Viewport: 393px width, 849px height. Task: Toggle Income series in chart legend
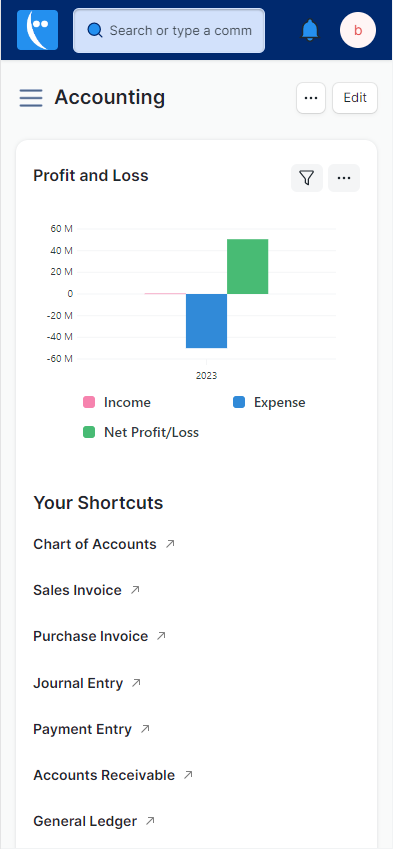click(x=116, y=402)
